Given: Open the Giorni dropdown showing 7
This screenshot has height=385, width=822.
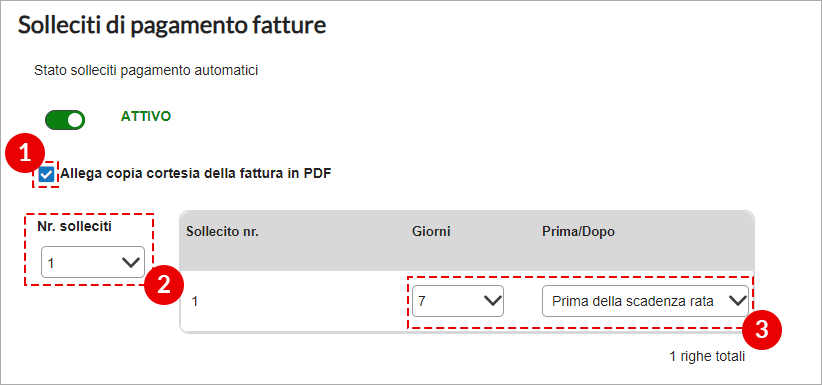Looking at the screenshot, I should click(x=458, y=301).
